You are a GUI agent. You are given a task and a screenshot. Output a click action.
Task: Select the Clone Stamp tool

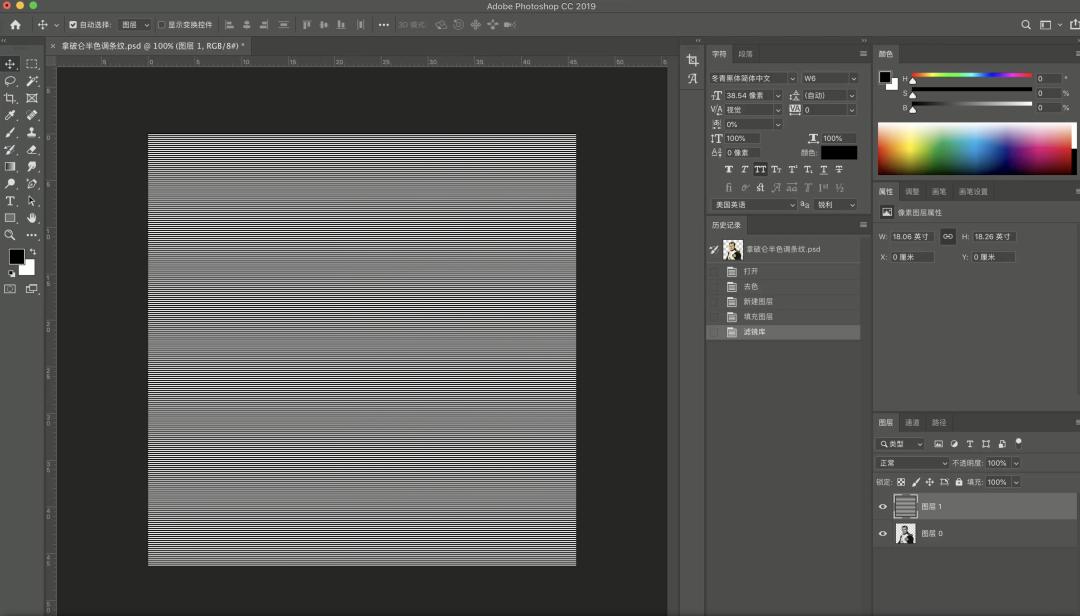click(31, 134)
